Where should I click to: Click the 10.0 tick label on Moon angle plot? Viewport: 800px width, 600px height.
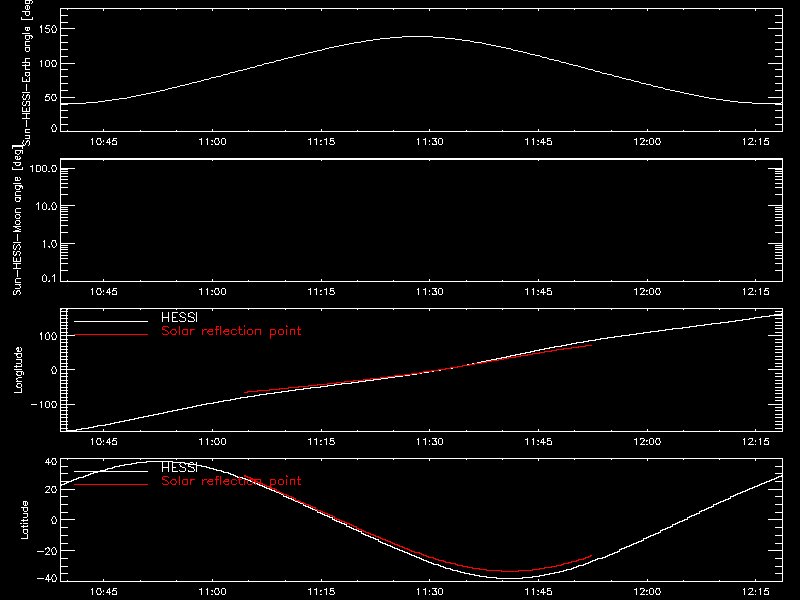[46, 207]
